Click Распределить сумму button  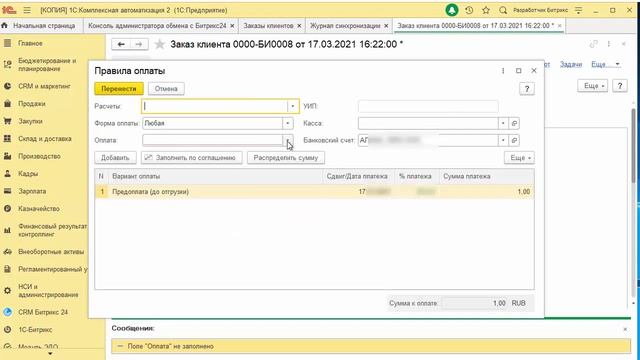pos(286,158)
